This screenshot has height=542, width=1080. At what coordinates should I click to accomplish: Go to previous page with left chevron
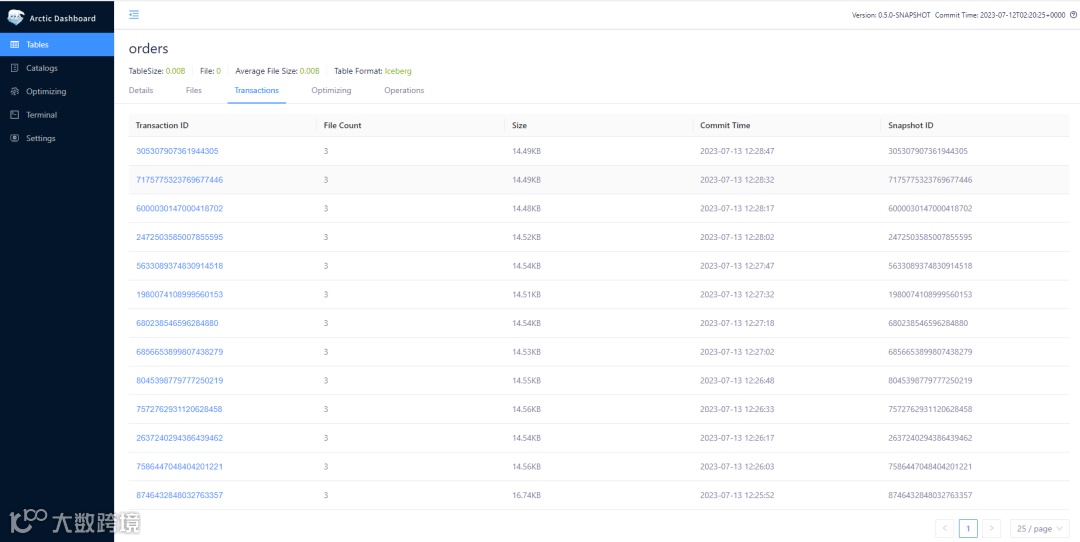pyautogui.click(x=944, y=528)
